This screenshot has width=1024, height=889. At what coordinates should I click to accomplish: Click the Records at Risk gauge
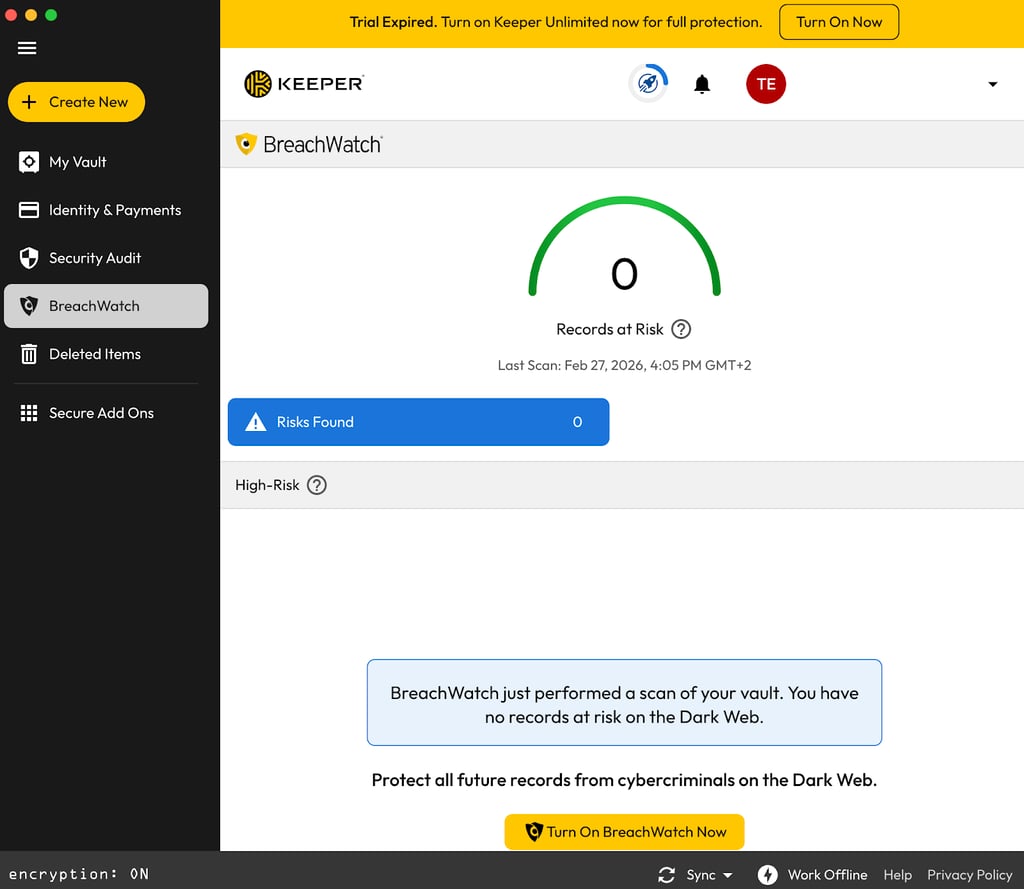624,248
